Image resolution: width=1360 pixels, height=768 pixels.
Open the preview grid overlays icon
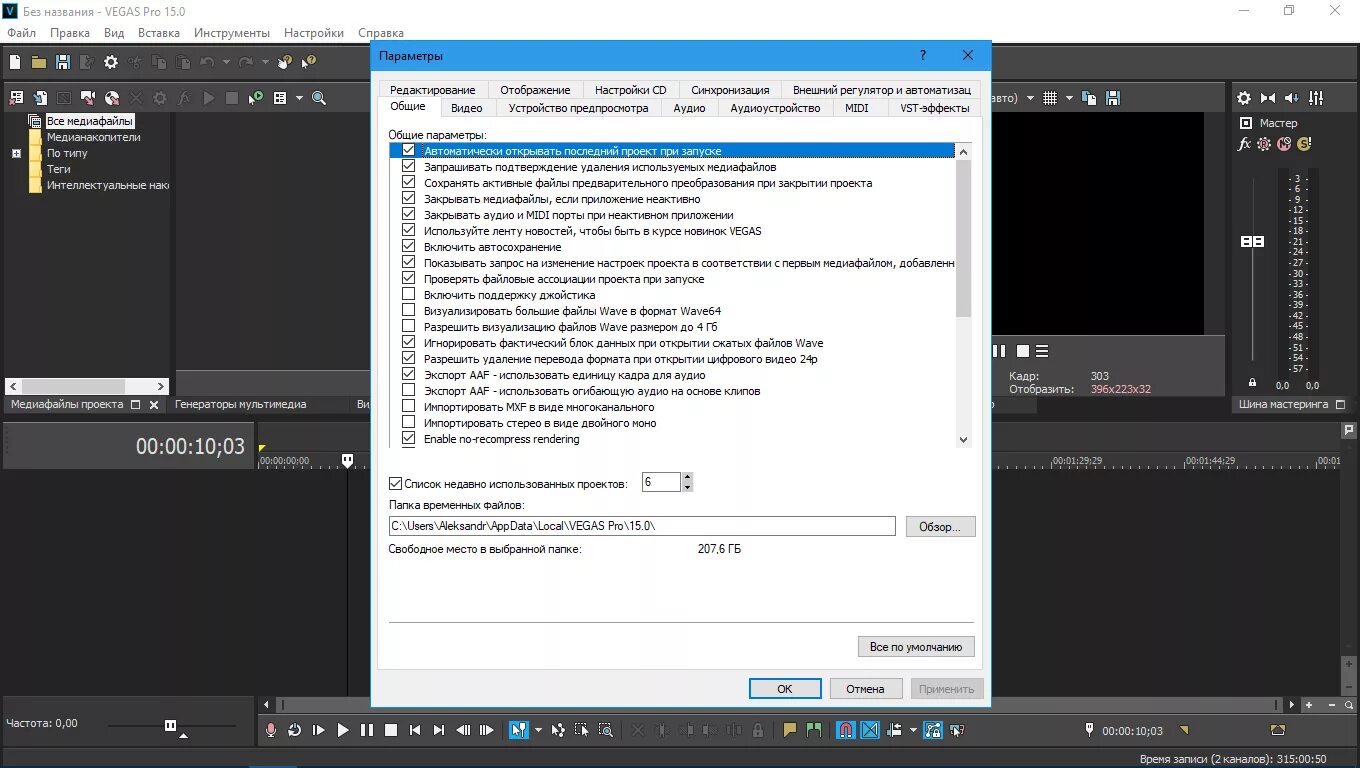[1050, 98]
